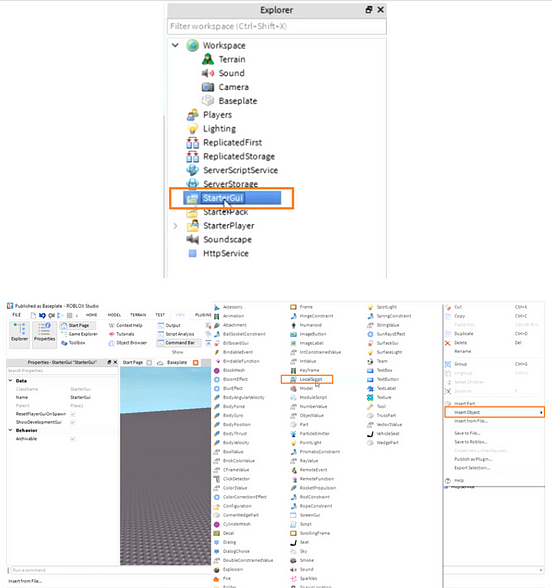Click the ReplicatedStorage icon
Screen dimensions: 552x588
tap(192, 156)
